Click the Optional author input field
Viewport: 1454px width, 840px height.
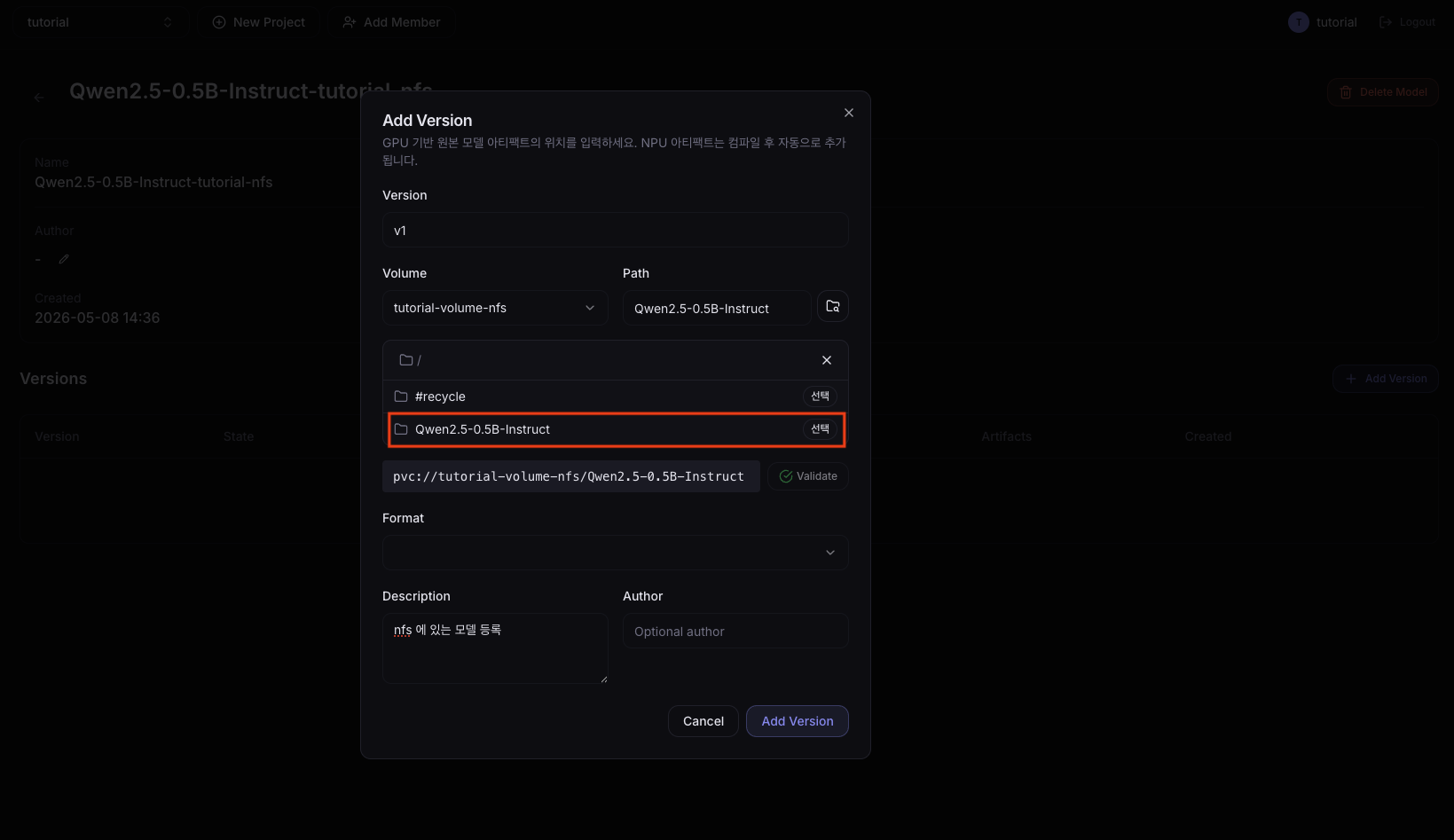coord(735,631)
